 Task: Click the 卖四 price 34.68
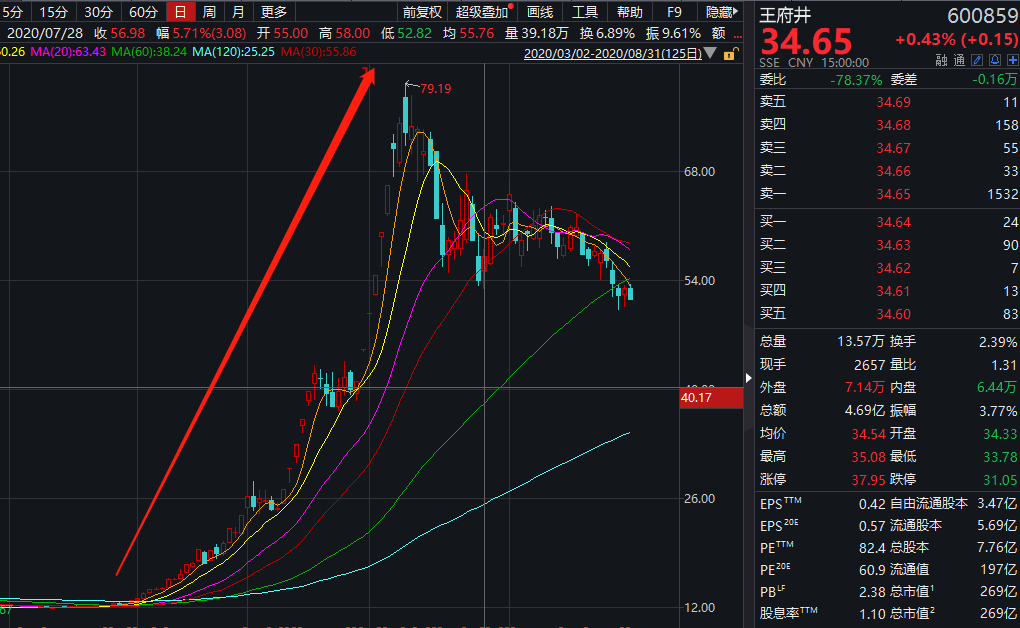click(893, 125)
